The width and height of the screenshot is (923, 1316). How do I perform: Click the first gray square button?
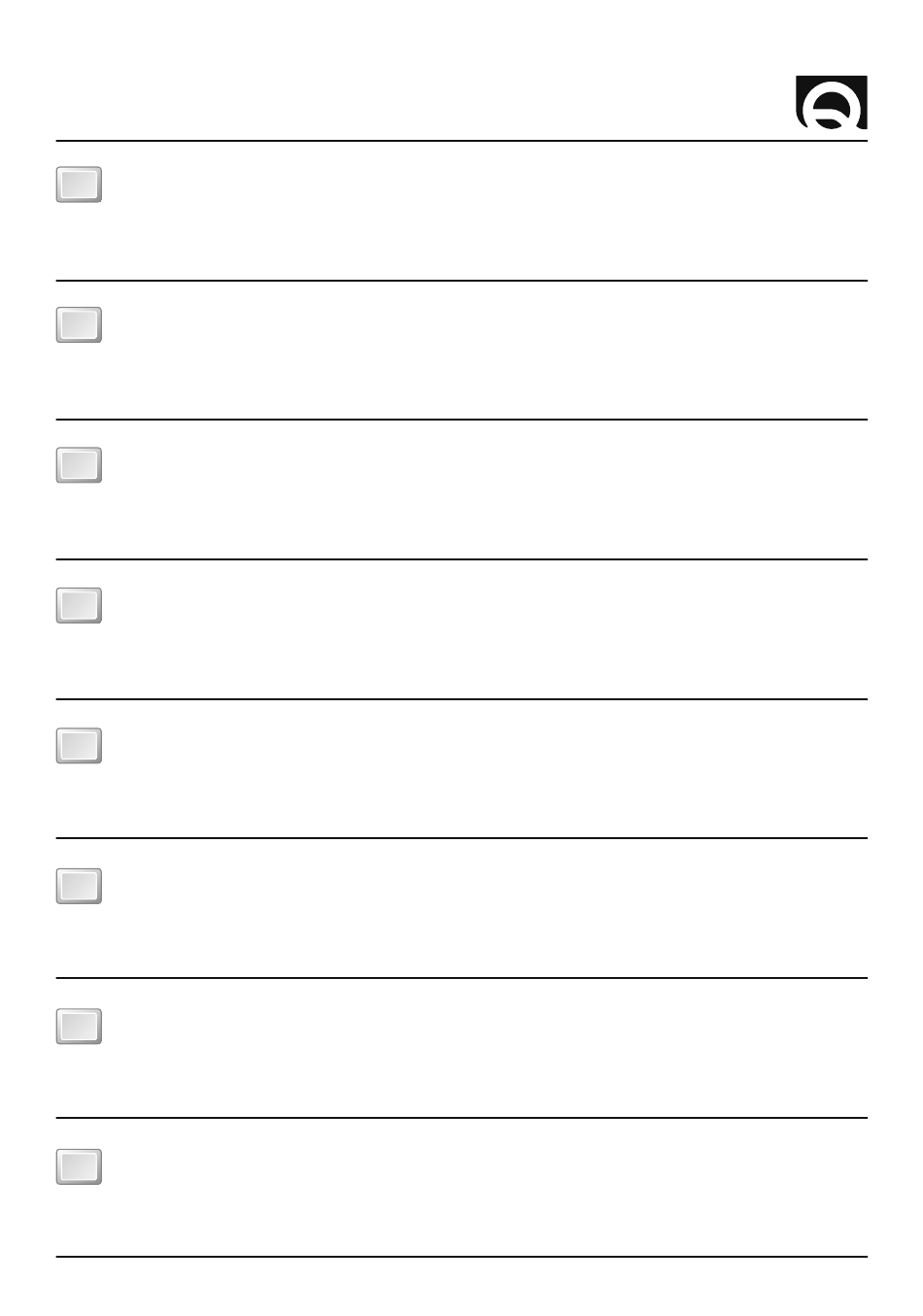click(x=79, y=185)
